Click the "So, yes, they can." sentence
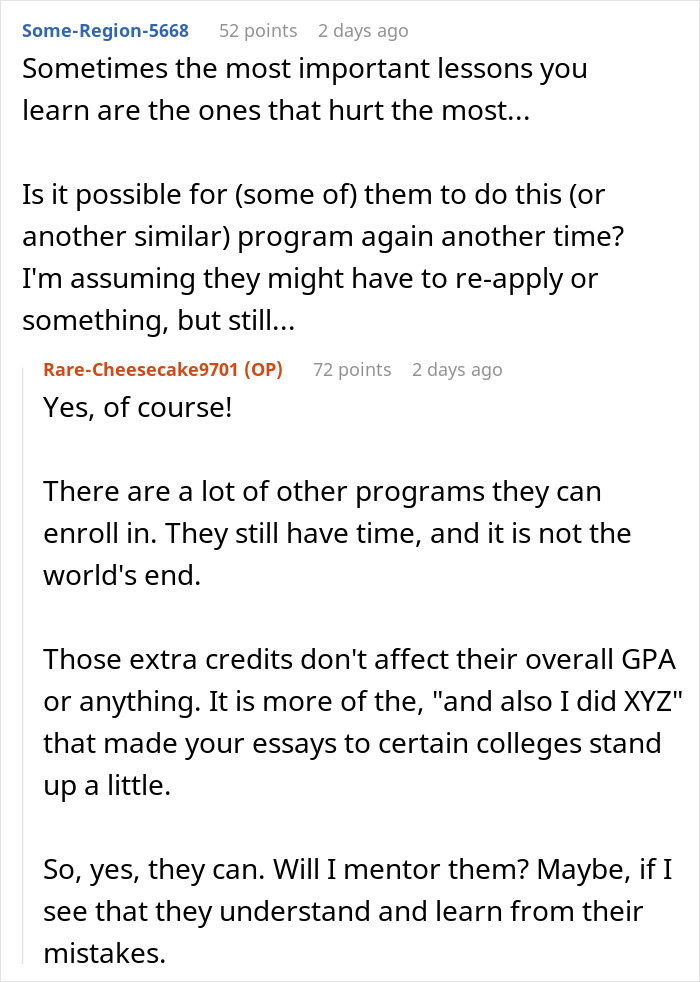The image size is (700, 982). [150, 869]
